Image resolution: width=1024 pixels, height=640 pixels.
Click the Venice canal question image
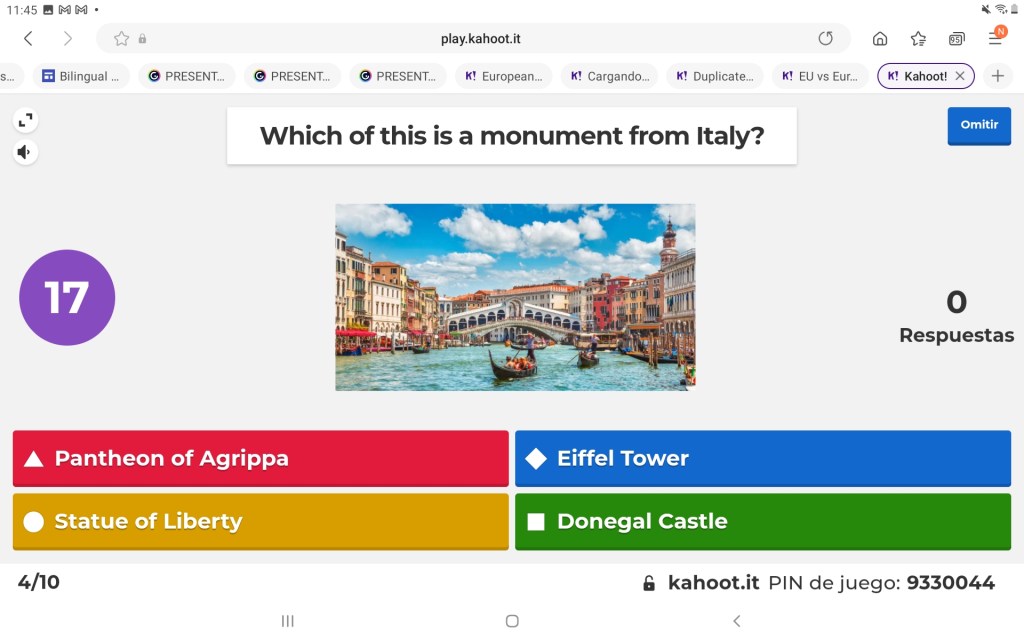tap(515, 297)
